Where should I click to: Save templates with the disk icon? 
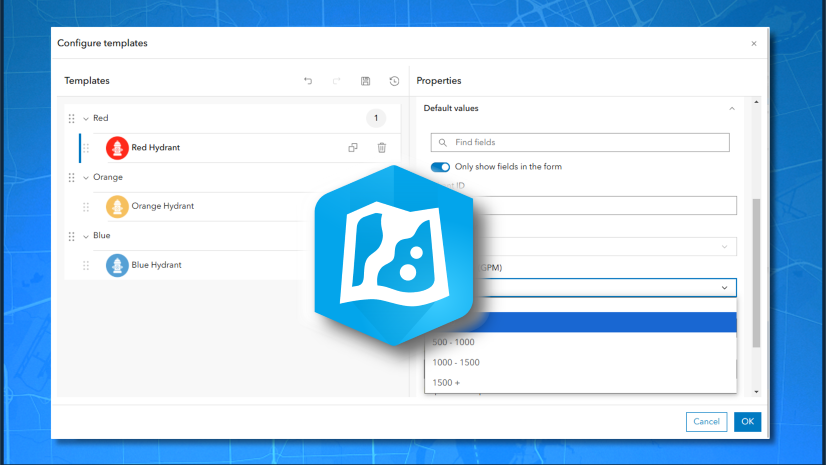[x=365, y=81]
